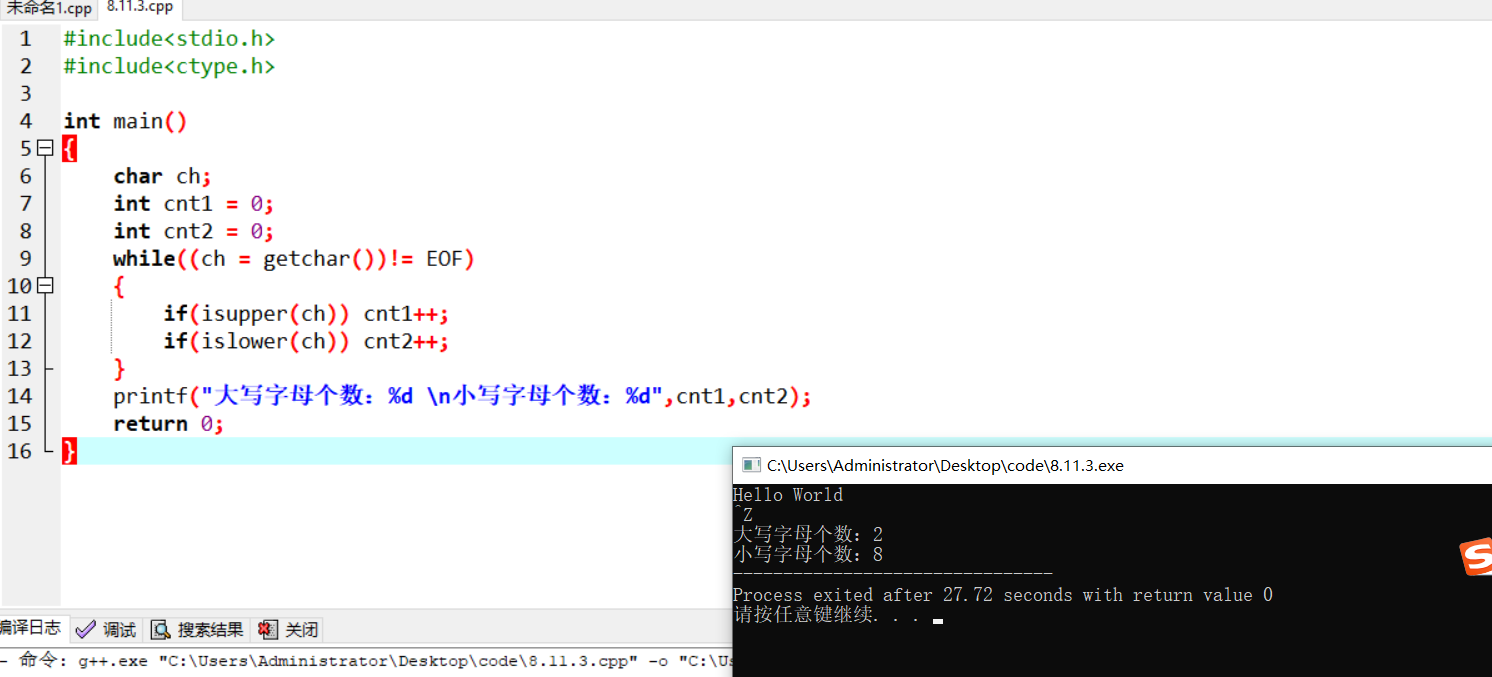The image size is (1492, 677).
Task: Click line number 1 in the gutter
Action: [25, 39]
